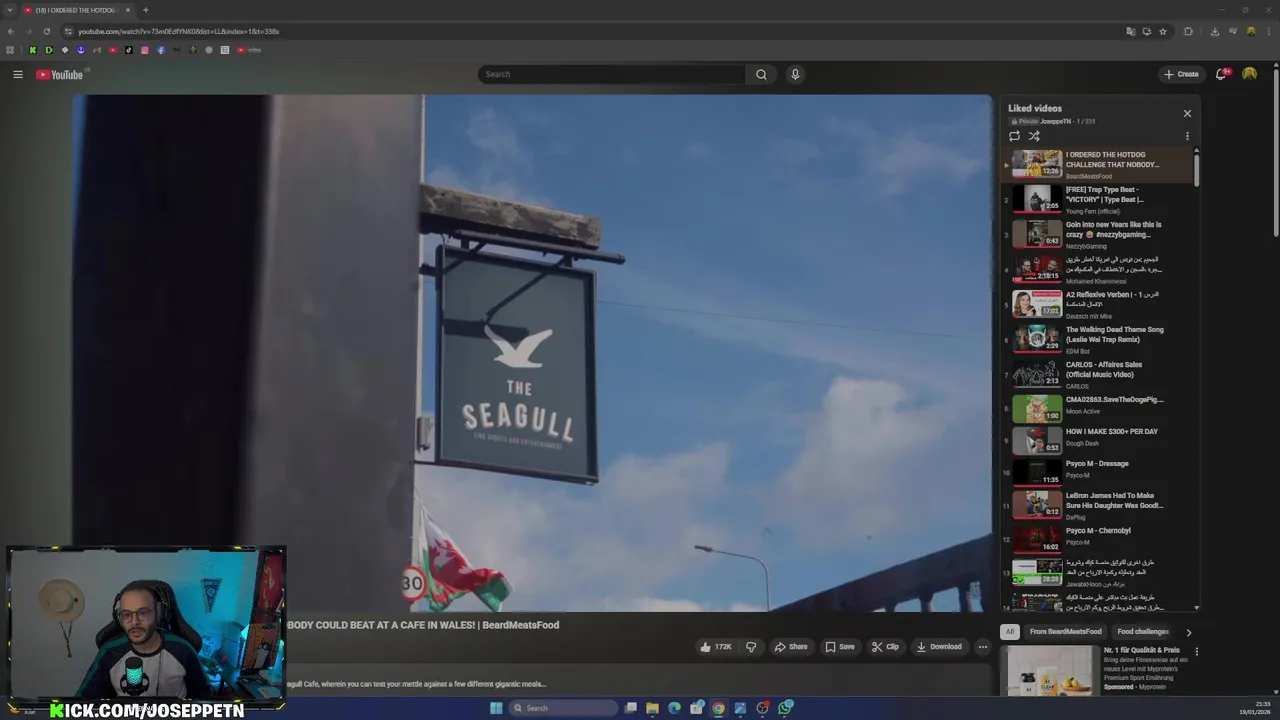The image size is (1280, 720).
Task: Open the BeardMeatsFood video title text
Action: (423, 625)
